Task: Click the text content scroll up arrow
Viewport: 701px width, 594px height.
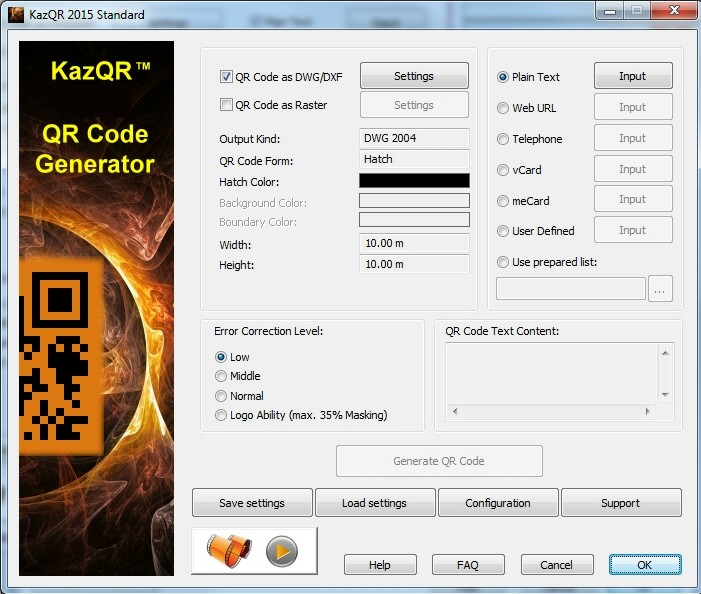Action: (x=665, y=353)
